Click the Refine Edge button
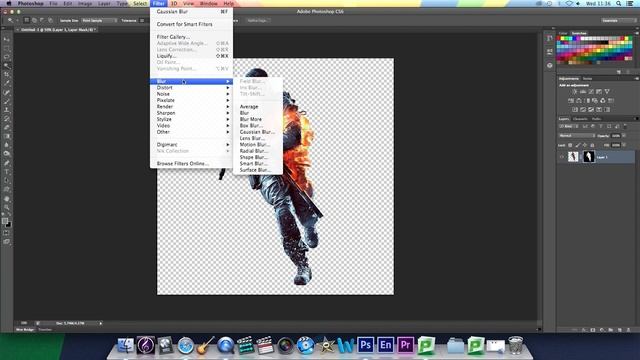The height and width of the screenshot is (360, 640). pyautogui.click(x=257, y=20)
